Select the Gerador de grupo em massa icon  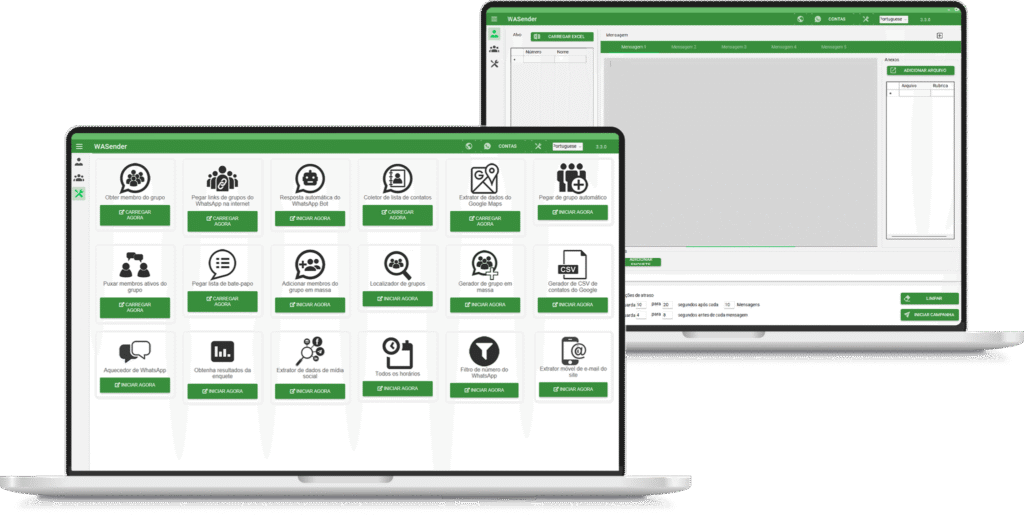485,265
